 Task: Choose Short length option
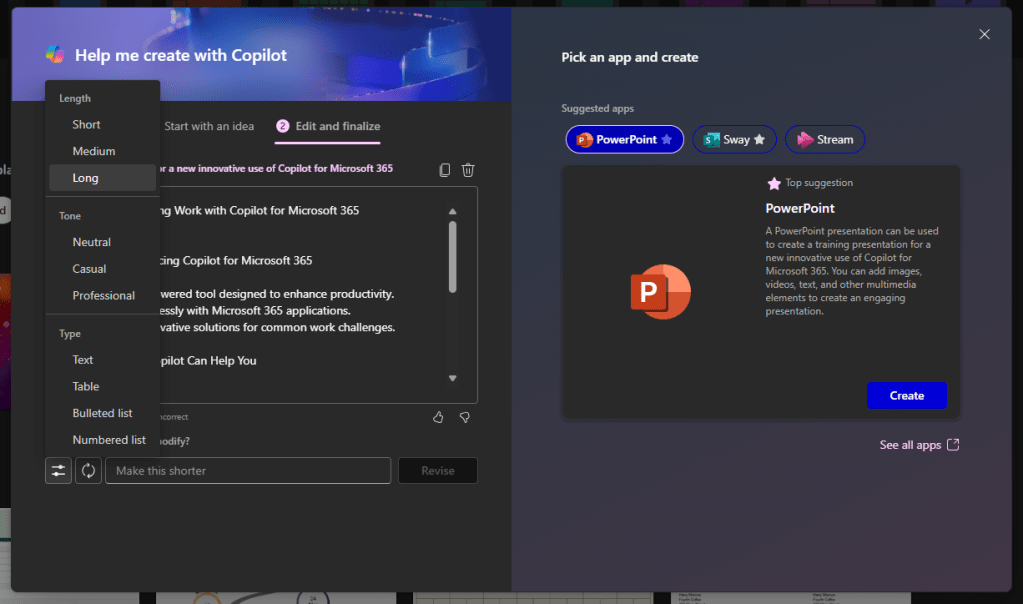86,125
